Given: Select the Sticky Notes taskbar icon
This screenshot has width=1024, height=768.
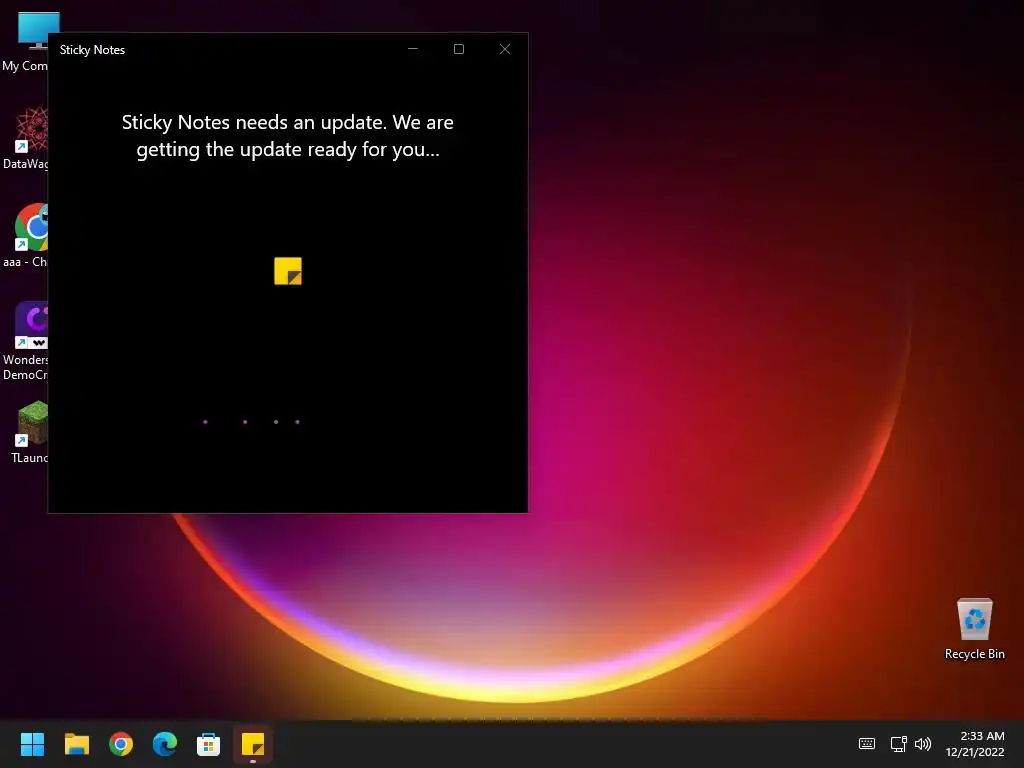Looking at the screenshot, I should pos(253,744).
